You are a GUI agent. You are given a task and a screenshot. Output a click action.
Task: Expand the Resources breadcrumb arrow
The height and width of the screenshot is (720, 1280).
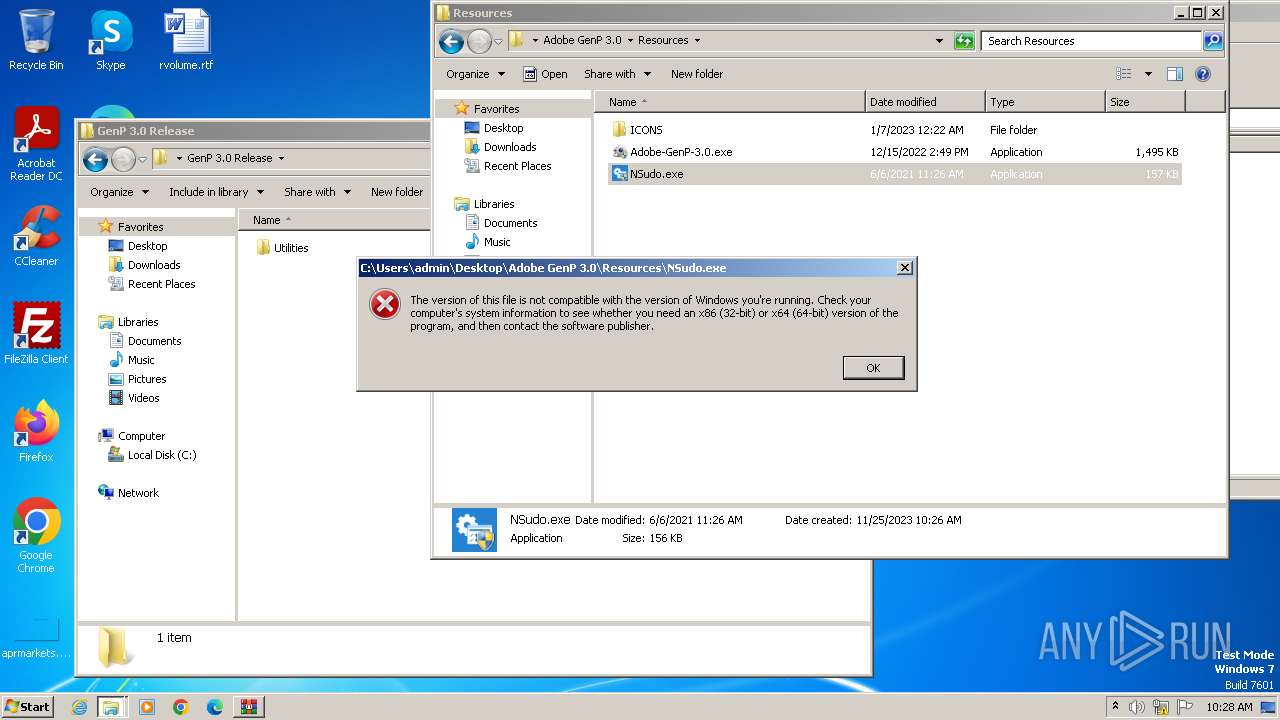697,41
